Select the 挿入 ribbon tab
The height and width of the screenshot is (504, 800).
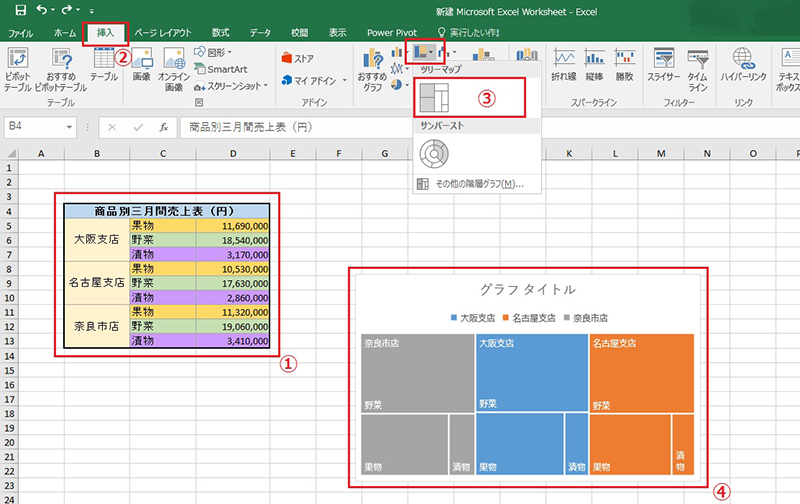[105, 33]
